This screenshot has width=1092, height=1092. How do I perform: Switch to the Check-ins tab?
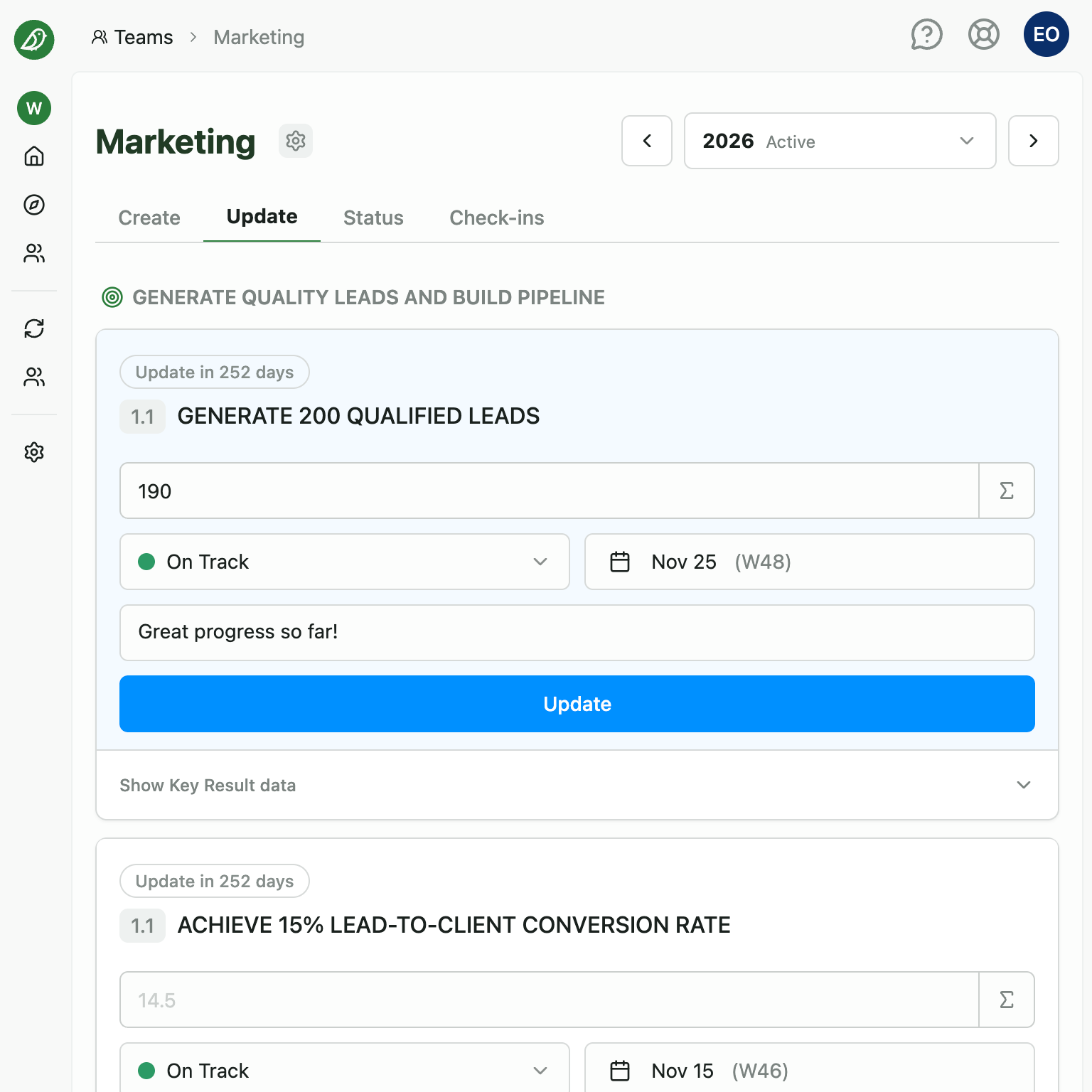(x=496, y=218)
